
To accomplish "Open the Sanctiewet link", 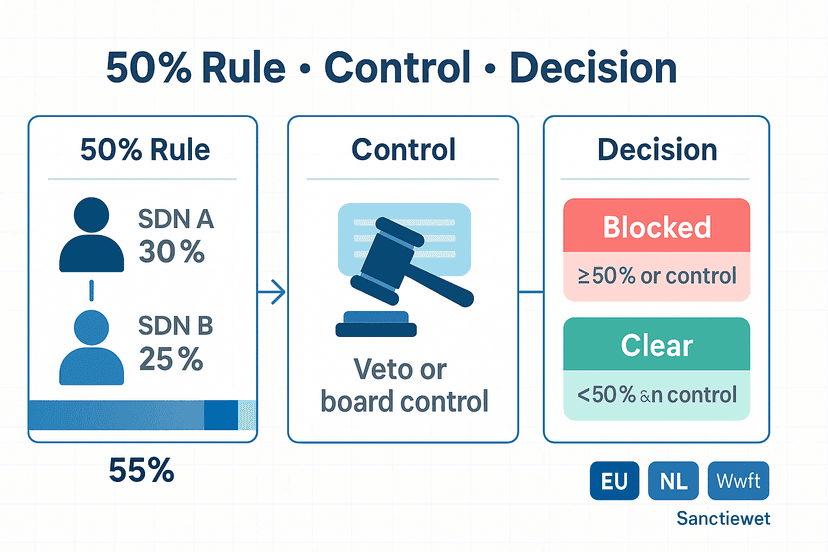I will pyautogui.click(x=723, y=518).
